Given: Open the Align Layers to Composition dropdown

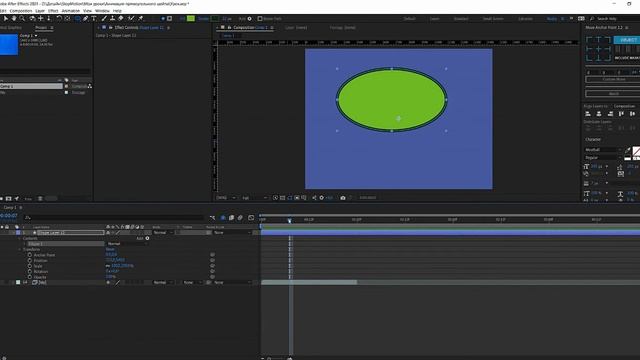Looking at the screenshot, I should click(624, 106).
